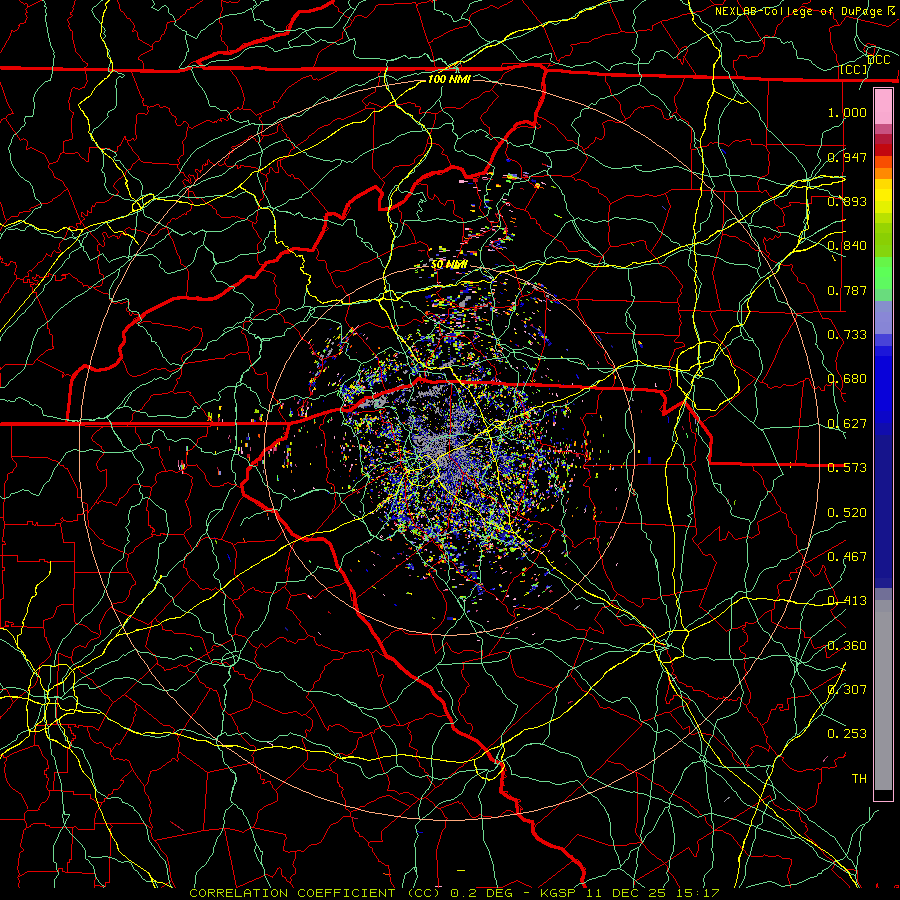Click the TH threshold label
Screen dimensions: 900x900
tap(859, 779)
